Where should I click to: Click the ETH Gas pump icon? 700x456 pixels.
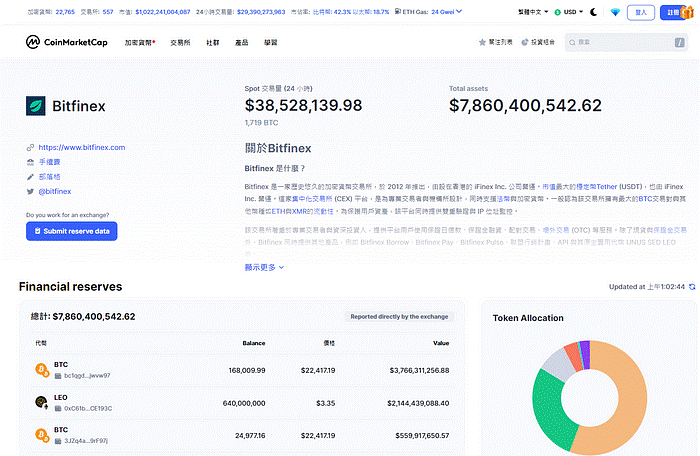[397, 12]
